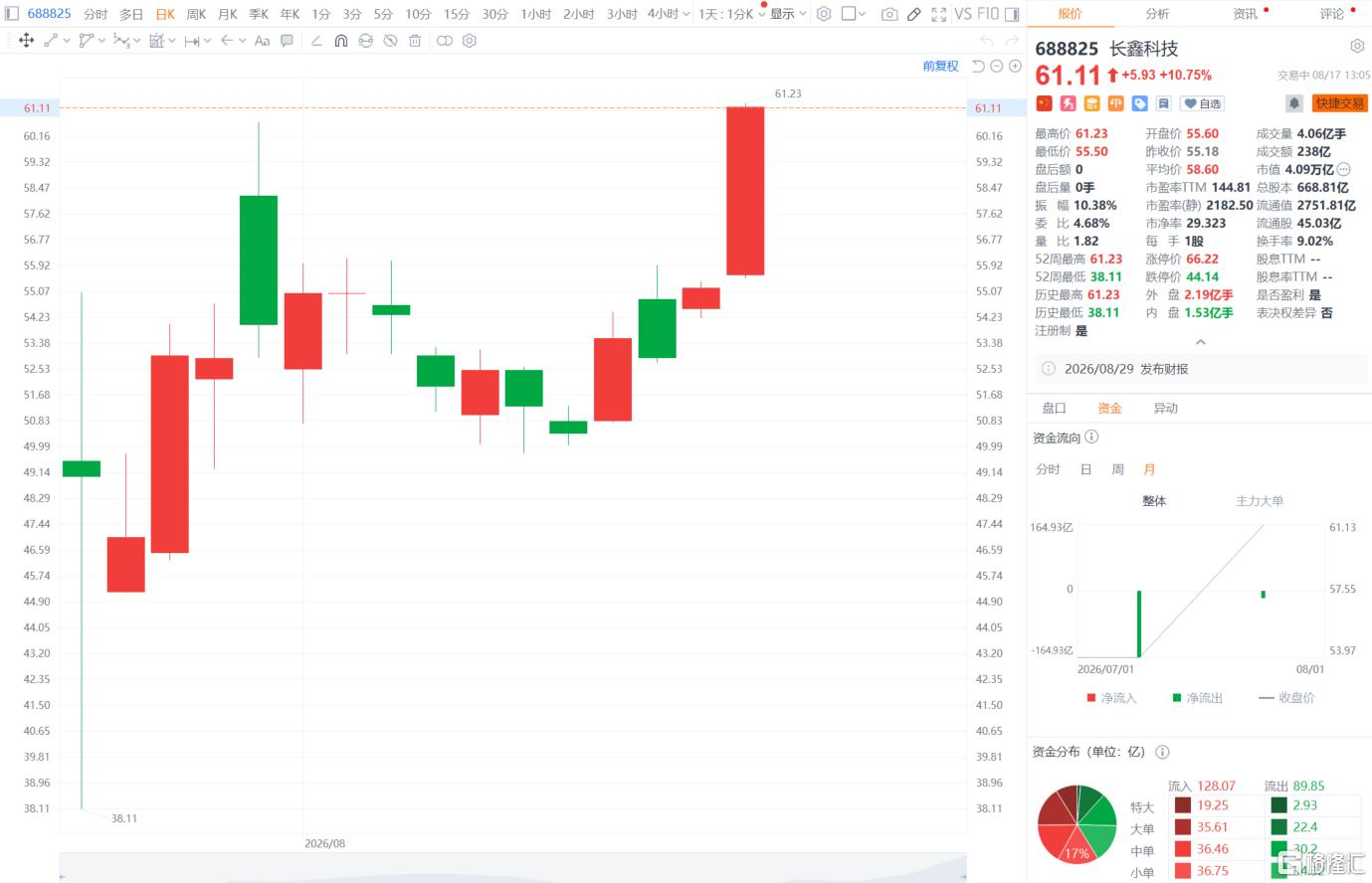Hide all drawings eye-slash icon
Image resolution: width=1372 pixels, height=883 pixels.
(390, 41)
